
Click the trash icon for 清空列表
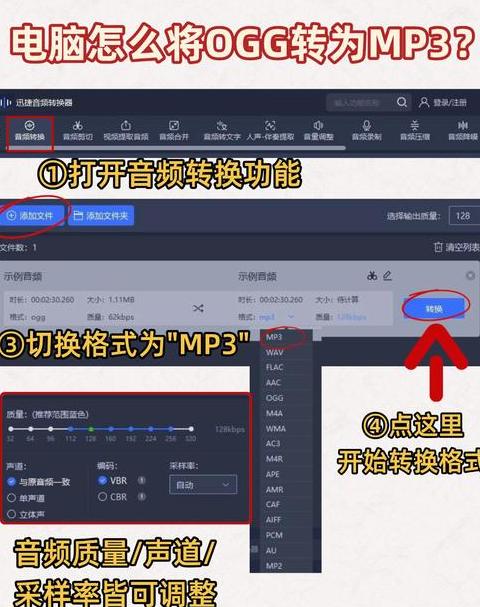coord(438,247)
